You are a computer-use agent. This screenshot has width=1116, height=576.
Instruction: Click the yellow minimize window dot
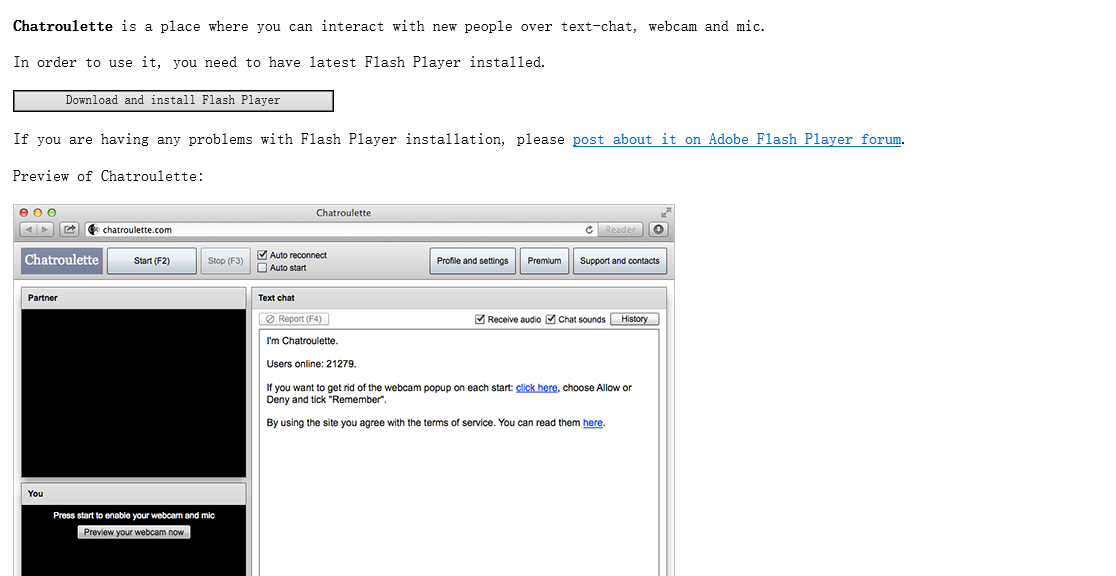click(x=38, y=212)
